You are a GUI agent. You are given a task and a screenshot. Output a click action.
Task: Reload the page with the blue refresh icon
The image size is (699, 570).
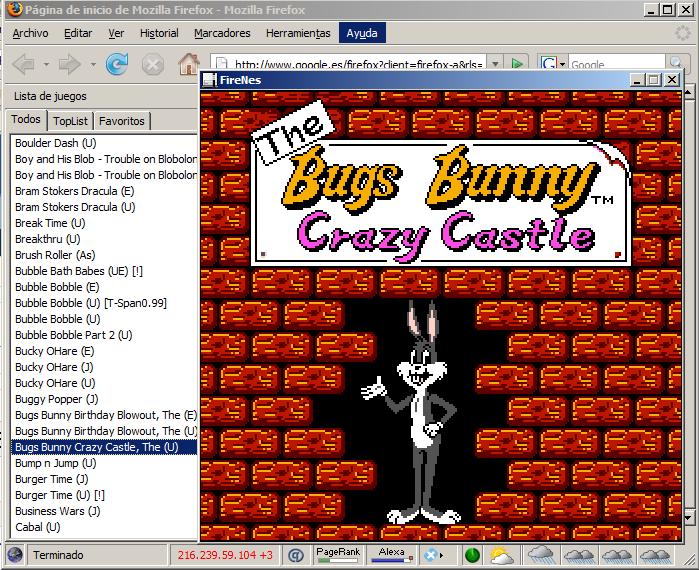[117, 64]
